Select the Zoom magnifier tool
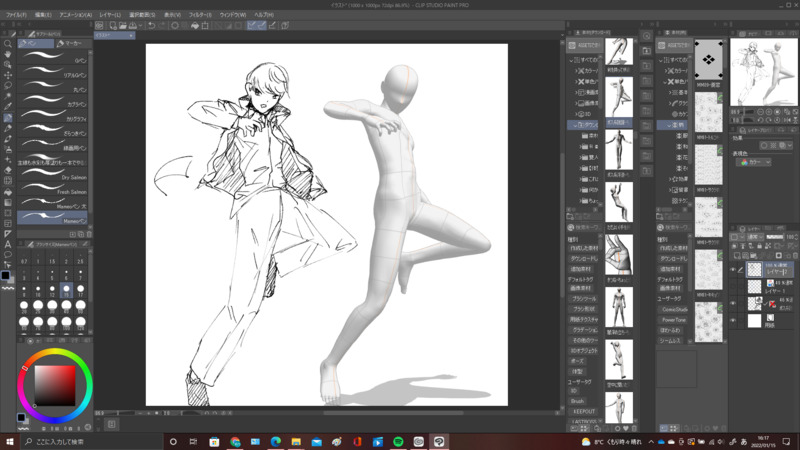Viewport: 800px width, 450px height. pyautogui.click(x=8, y=44)
